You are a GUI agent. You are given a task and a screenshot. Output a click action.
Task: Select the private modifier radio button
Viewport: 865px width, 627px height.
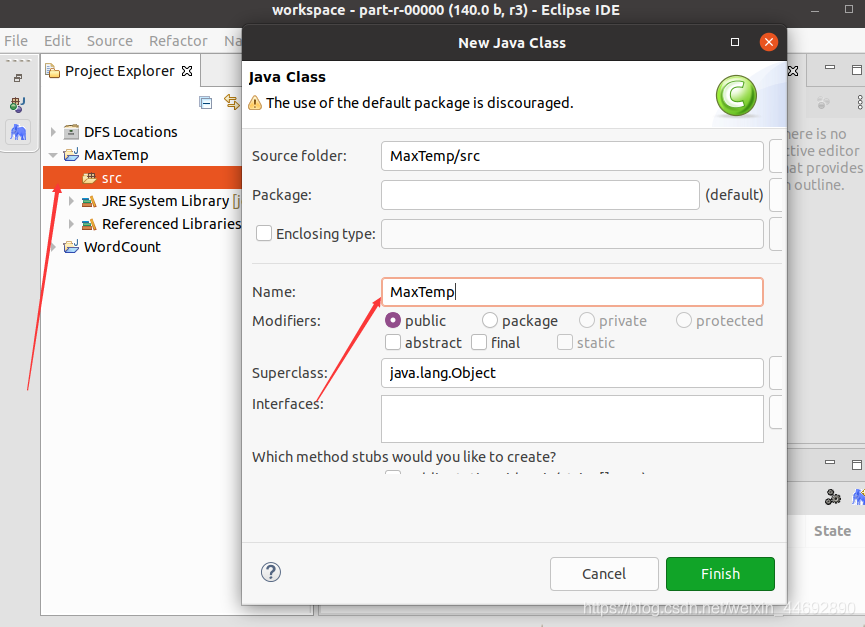pyautogui.click(x=587, y=320)
